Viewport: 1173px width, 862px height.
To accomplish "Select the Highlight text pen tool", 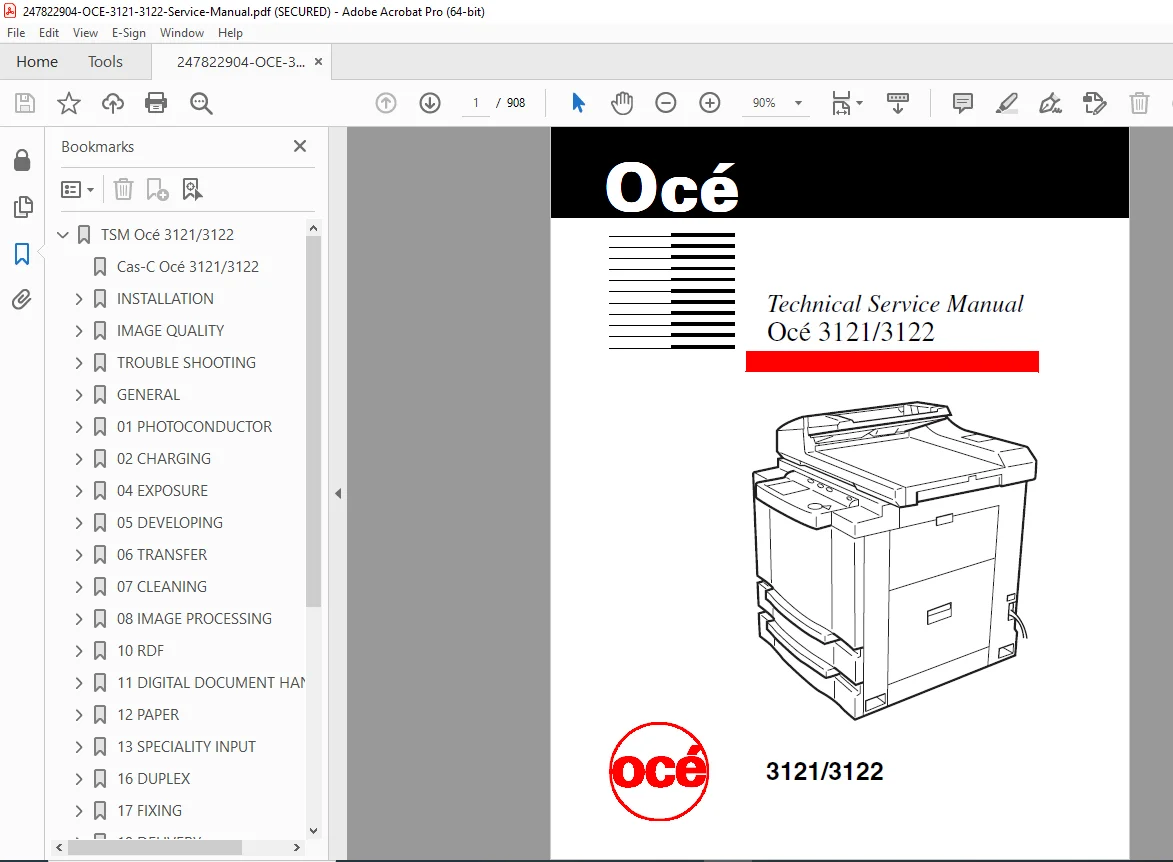I will point(1007,103).
